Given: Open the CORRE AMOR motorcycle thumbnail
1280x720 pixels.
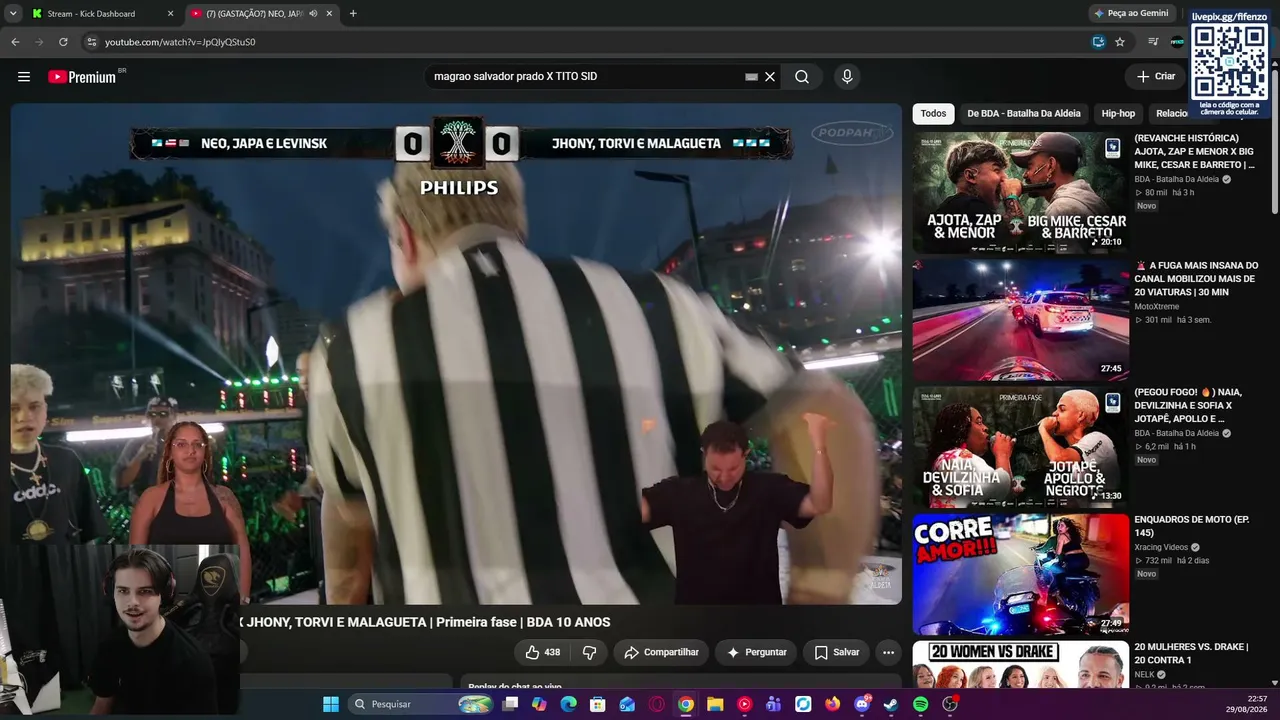Looking at the screenshot, I should pos(1020,575).
